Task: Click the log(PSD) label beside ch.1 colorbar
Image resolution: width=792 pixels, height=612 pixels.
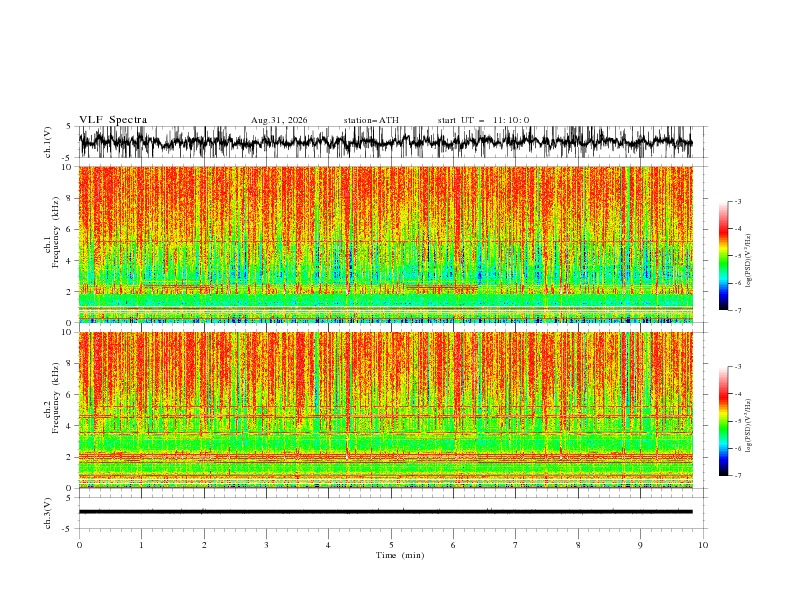Action: 749,261
